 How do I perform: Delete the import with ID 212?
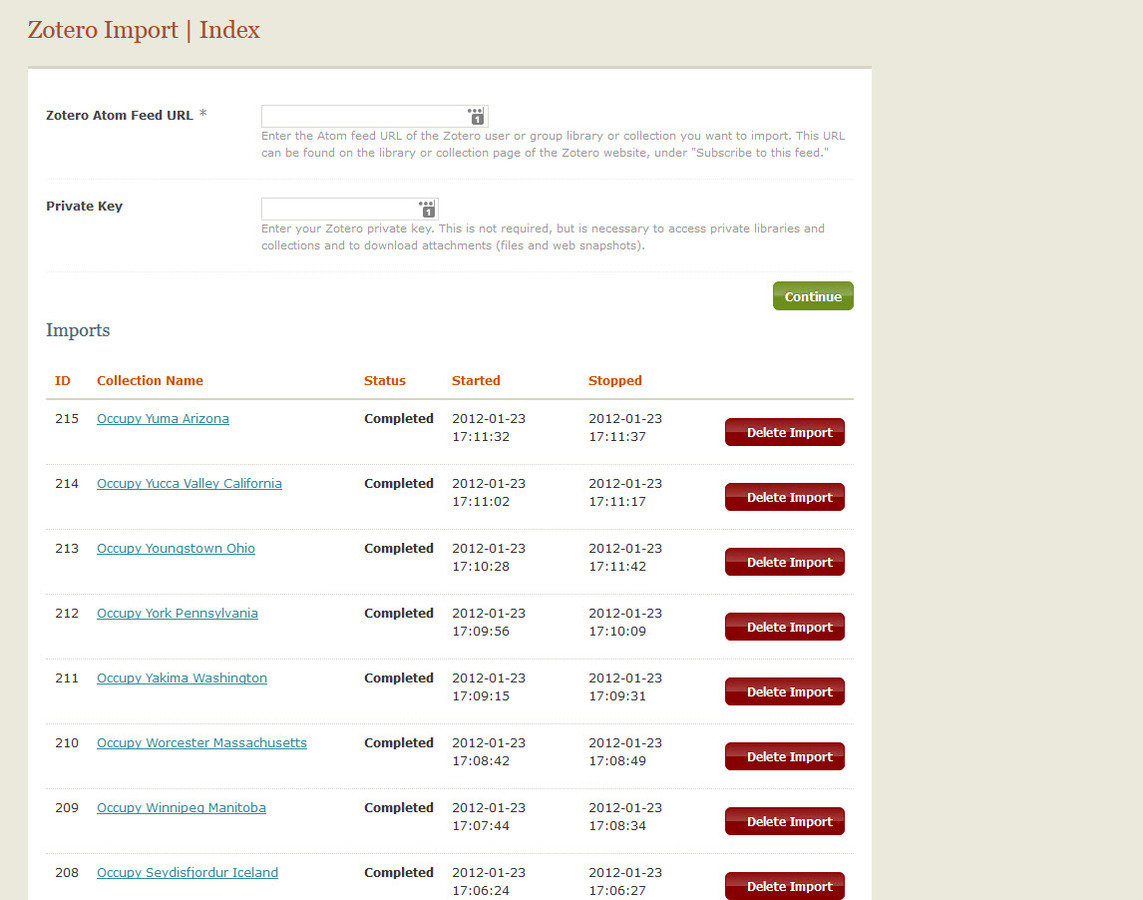pyautogui.click(x=784, y=627)
